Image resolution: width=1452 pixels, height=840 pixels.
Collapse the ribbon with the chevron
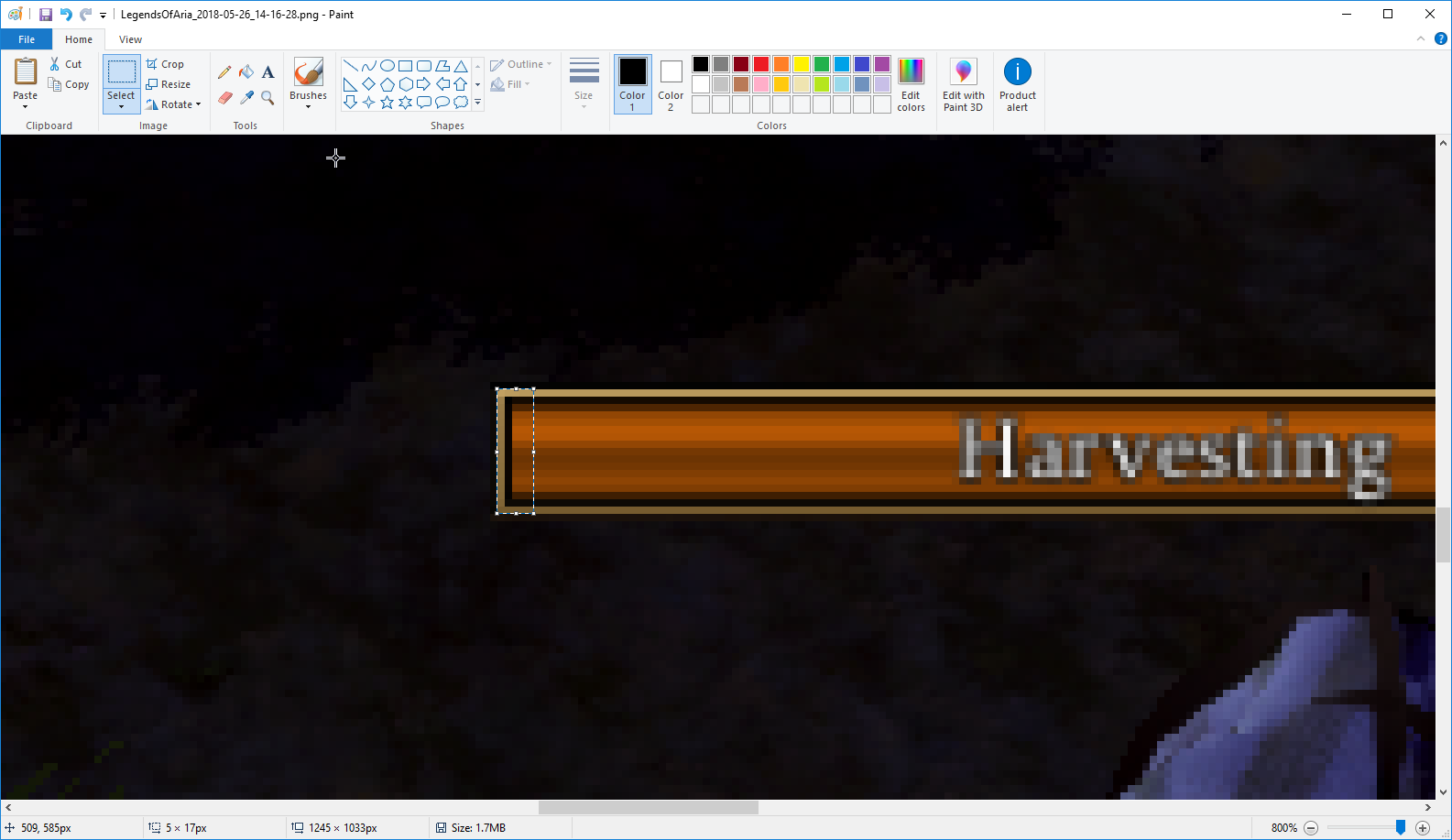[x=1421, y=39]
